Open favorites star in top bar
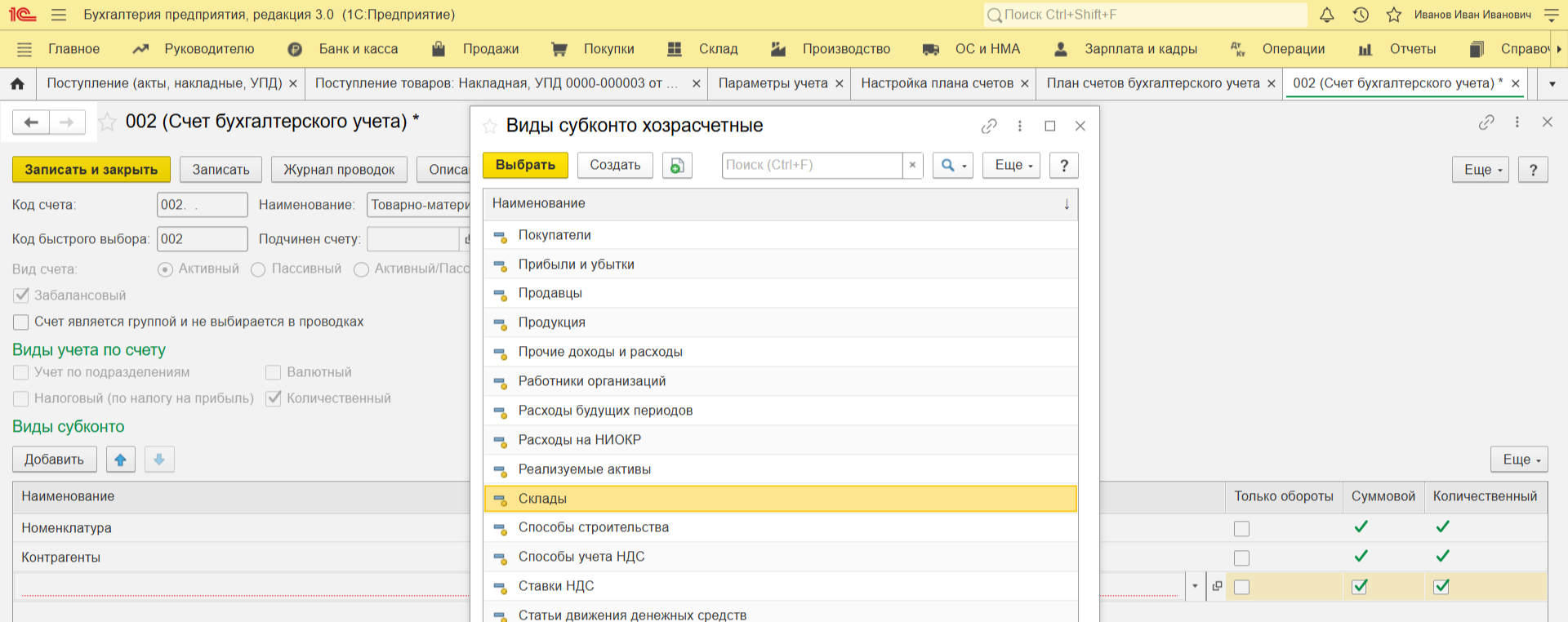Screen dimensions: 1568x622 [x=1394, y=15]
